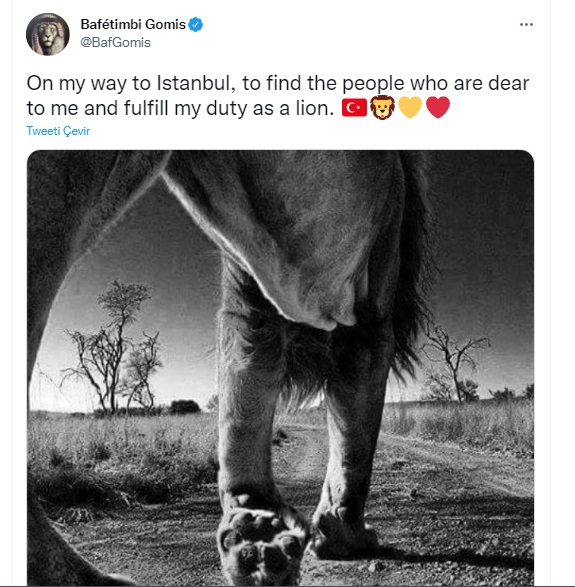The height and width of the screenshot is (587, 575).
Task: Click the tall bare tree in the photo
Action: 112,348
